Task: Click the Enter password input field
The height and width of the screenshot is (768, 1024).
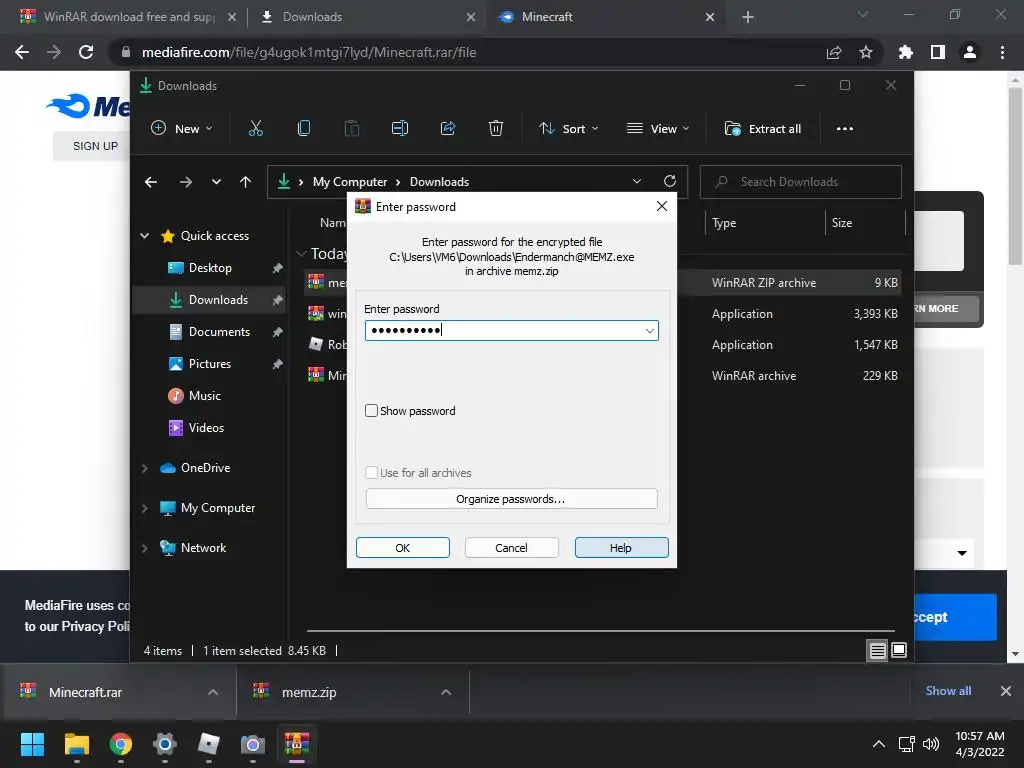Action: (x=511, y=330)
